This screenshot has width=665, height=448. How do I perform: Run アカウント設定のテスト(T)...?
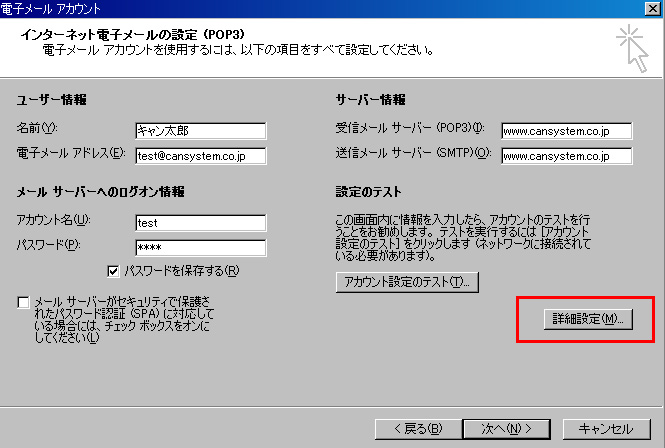click(407, 282)
